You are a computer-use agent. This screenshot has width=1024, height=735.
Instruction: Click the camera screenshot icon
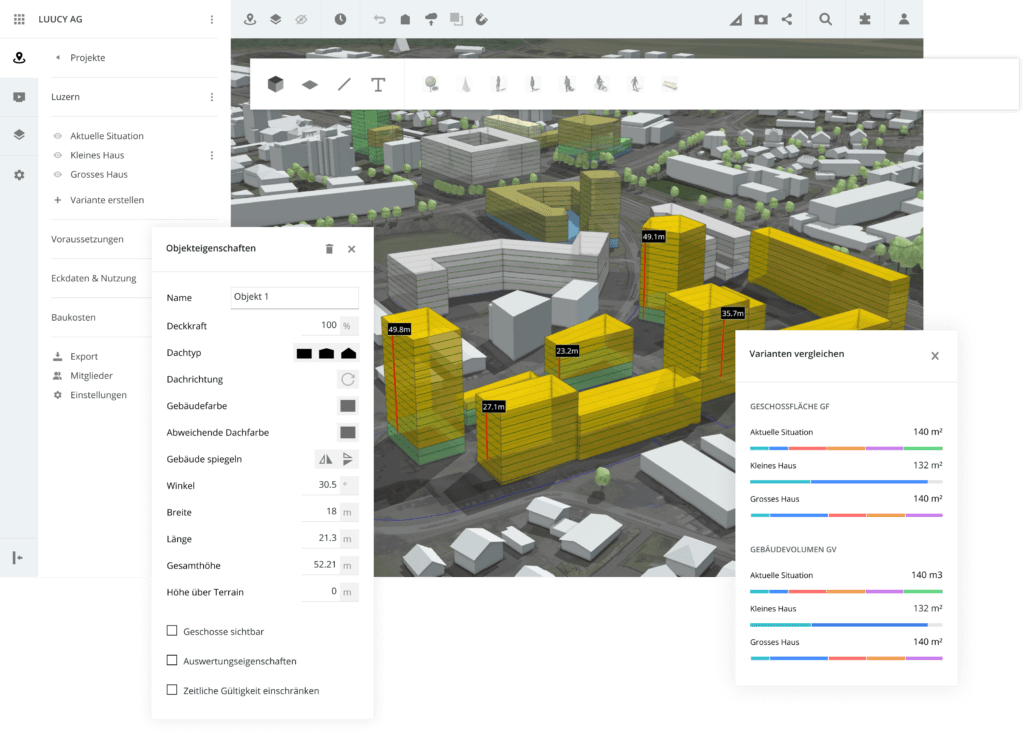point(761,19)
